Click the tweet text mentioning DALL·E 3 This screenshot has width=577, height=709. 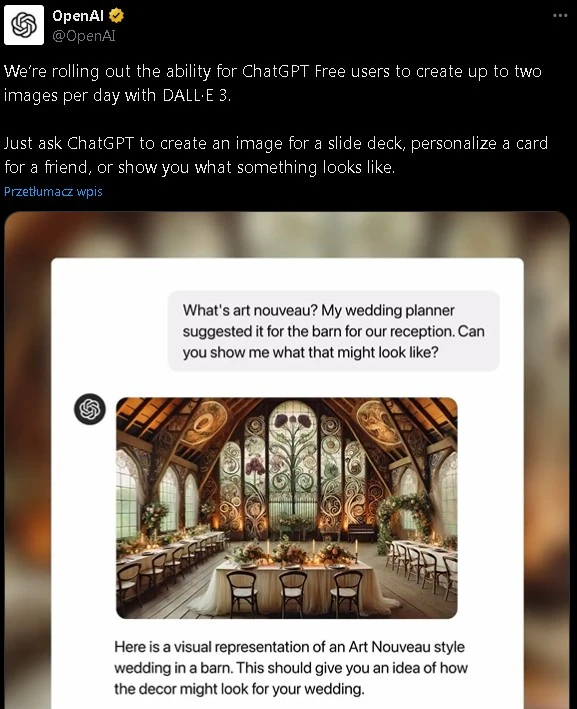(273, 83)
